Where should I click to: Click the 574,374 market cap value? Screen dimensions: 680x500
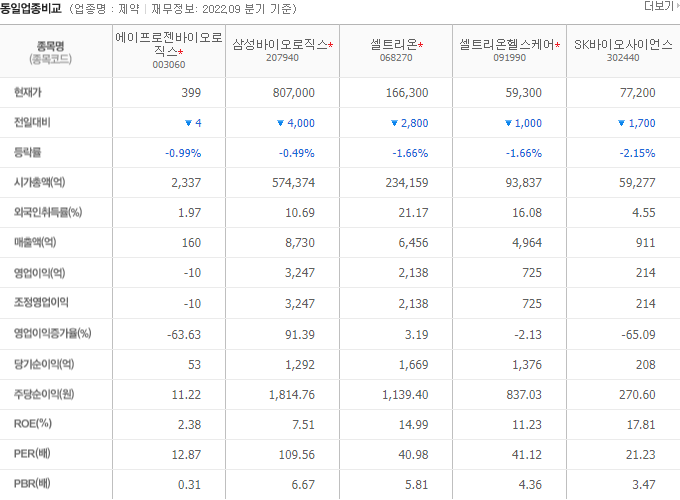click(294, 183)
